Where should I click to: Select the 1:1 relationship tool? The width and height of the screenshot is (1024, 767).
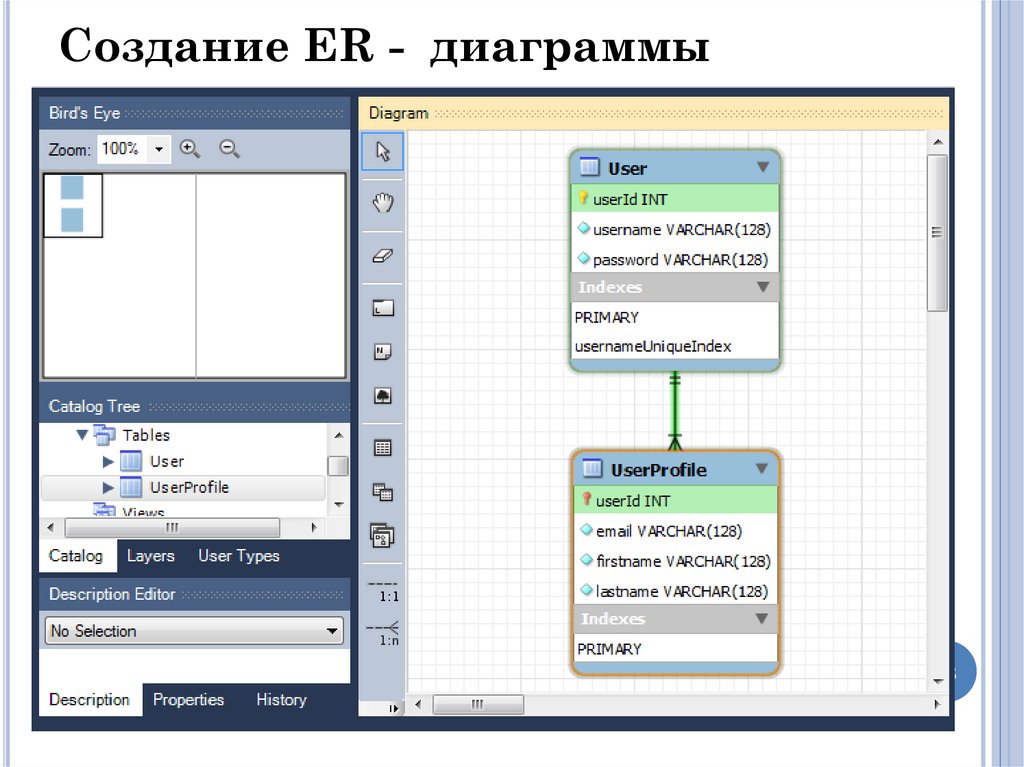(x=382, y=591)
